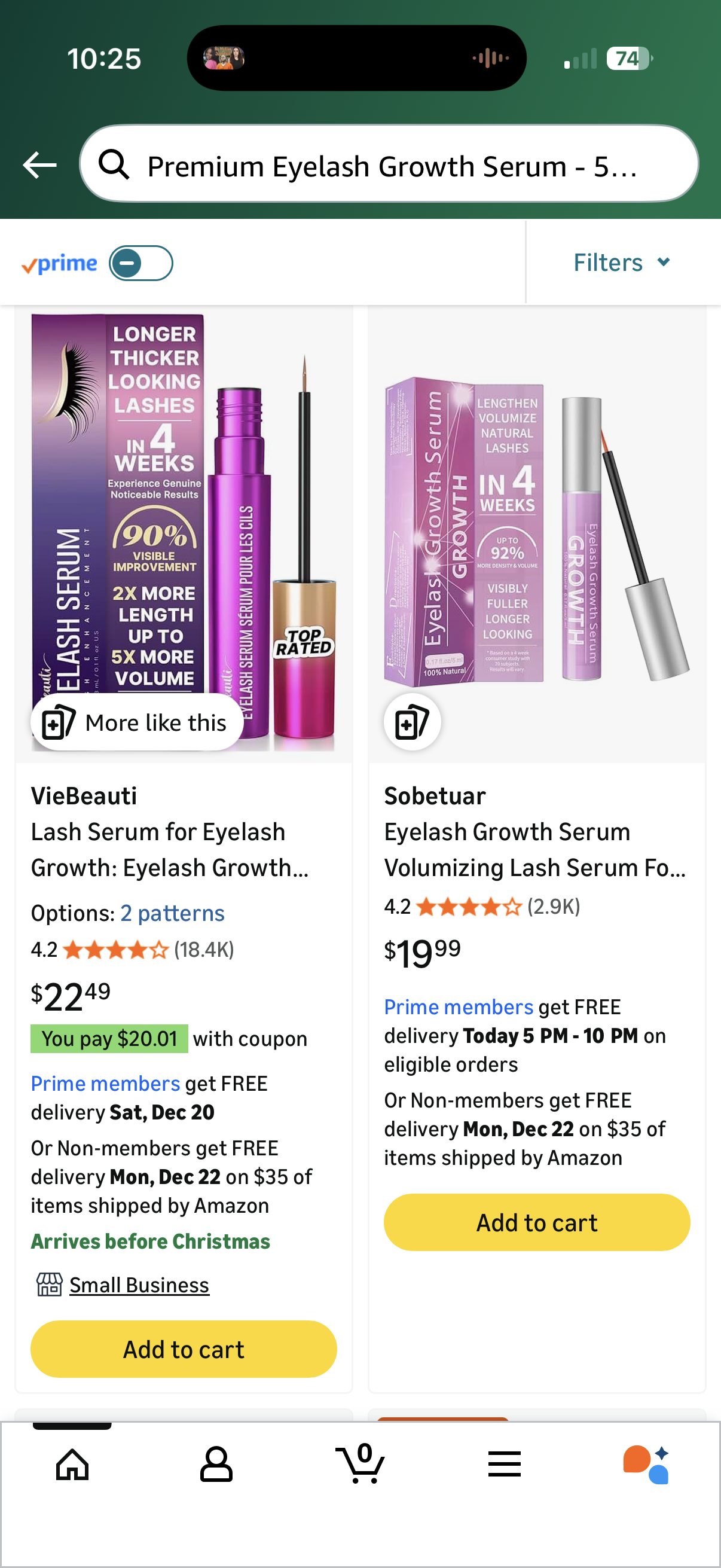Add the Sobetuar serum to cart

coord(536,1222)
